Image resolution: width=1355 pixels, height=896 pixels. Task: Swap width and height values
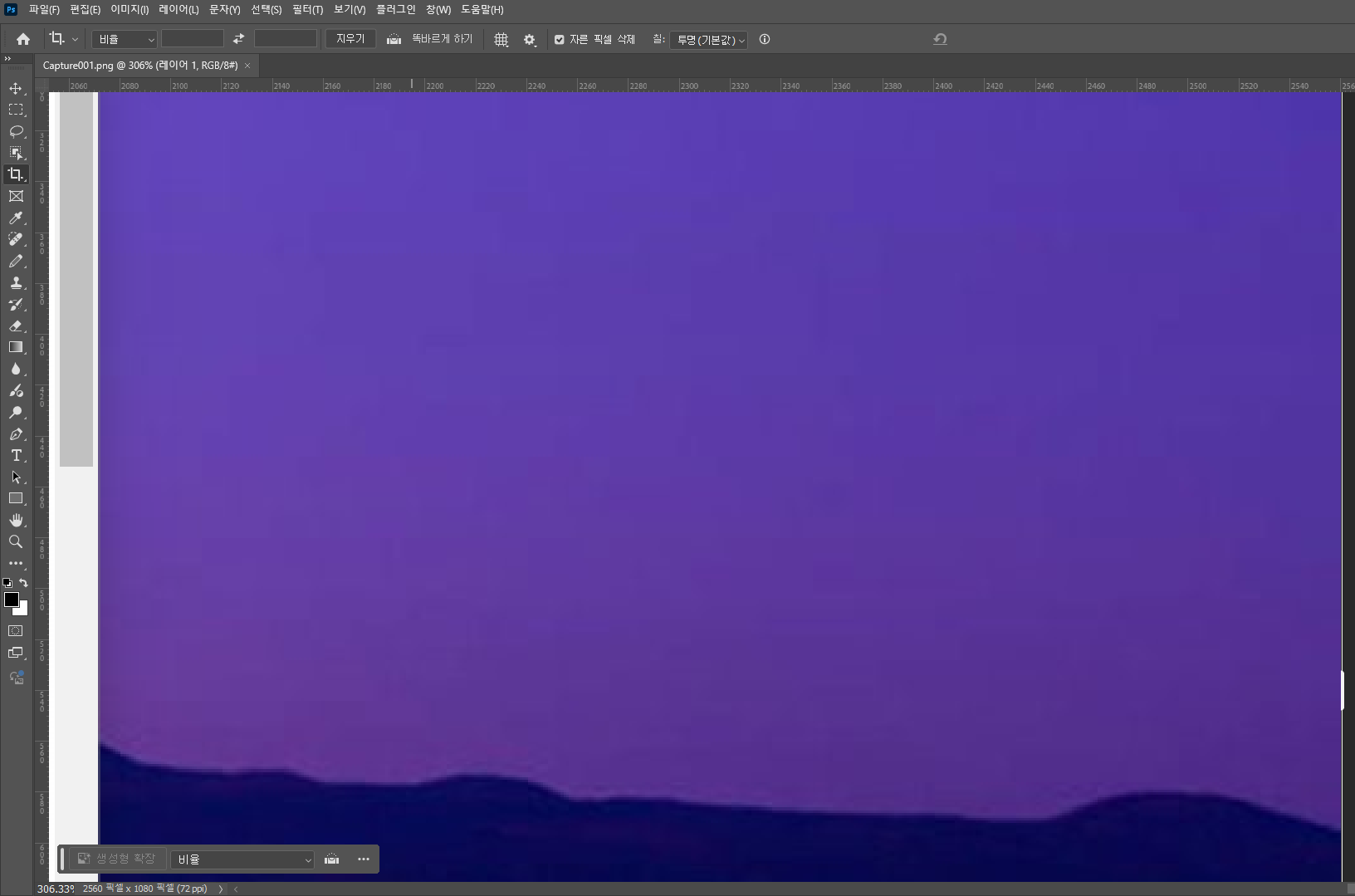click(238, 39)
